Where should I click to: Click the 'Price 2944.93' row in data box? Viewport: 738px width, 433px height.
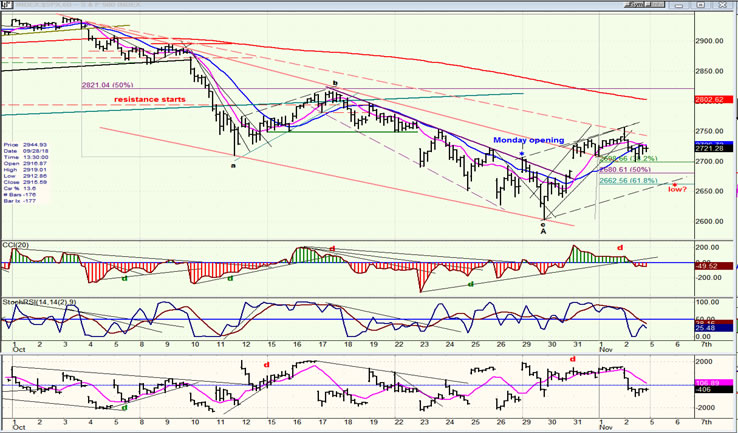(23, 144)
